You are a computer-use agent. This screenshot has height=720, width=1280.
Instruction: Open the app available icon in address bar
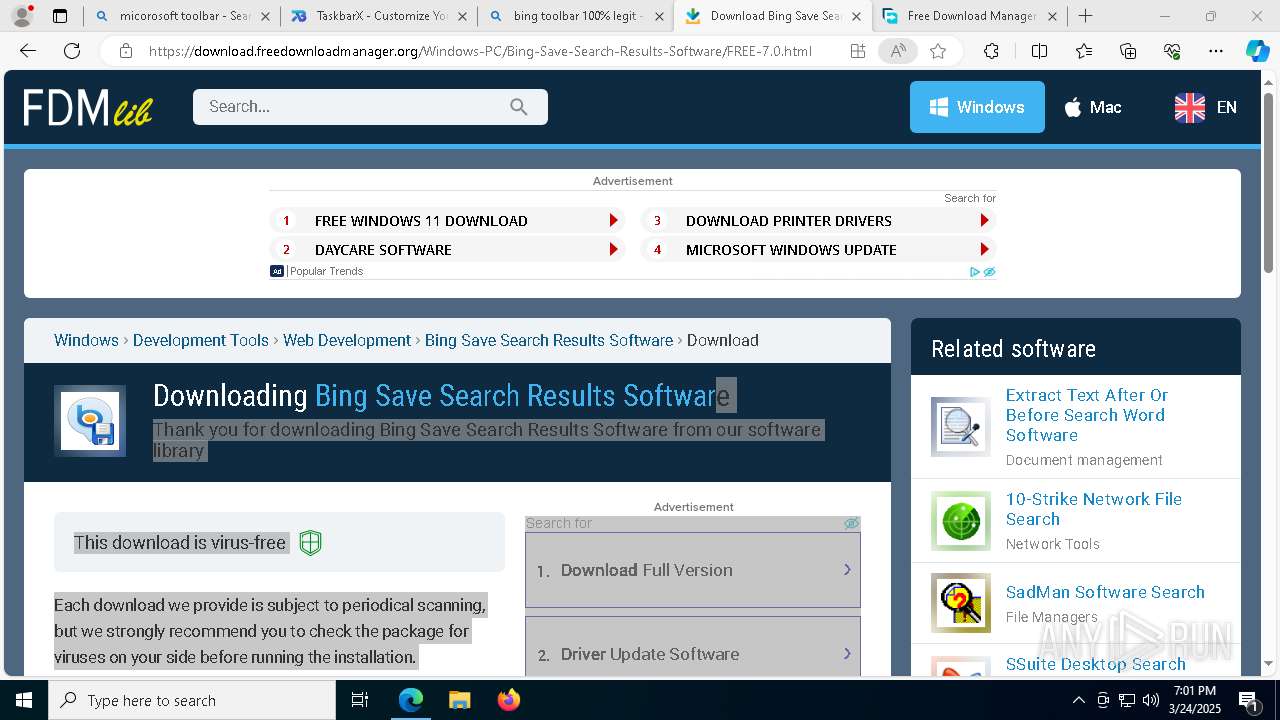858,51
